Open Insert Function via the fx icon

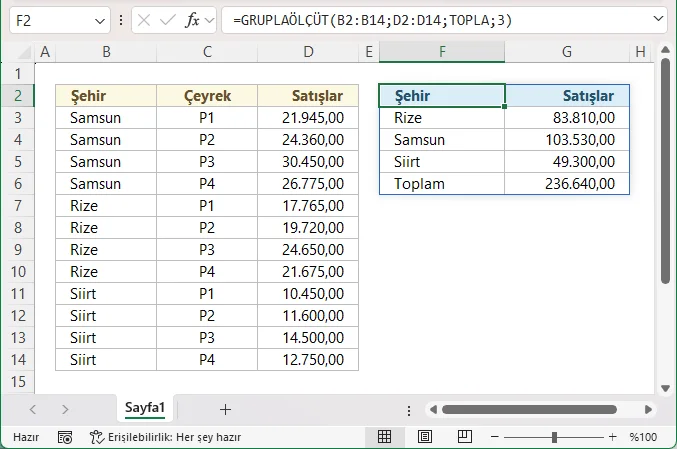[x=192, y=20]
